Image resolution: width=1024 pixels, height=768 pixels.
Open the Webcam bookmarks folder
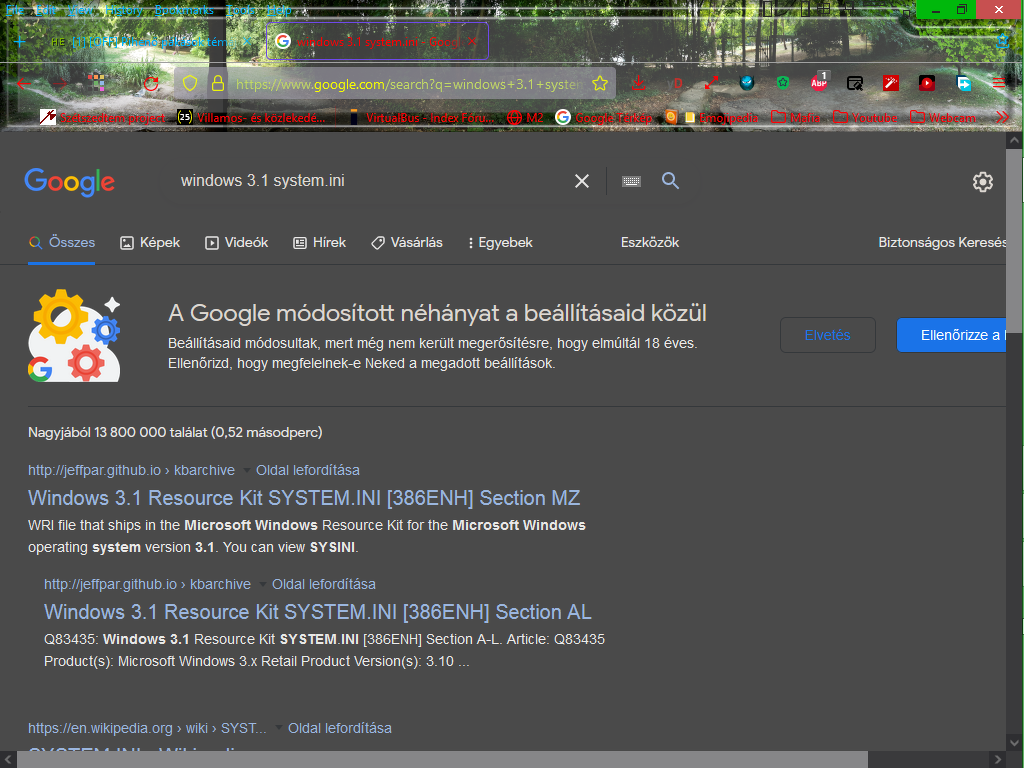coord(942,118)
